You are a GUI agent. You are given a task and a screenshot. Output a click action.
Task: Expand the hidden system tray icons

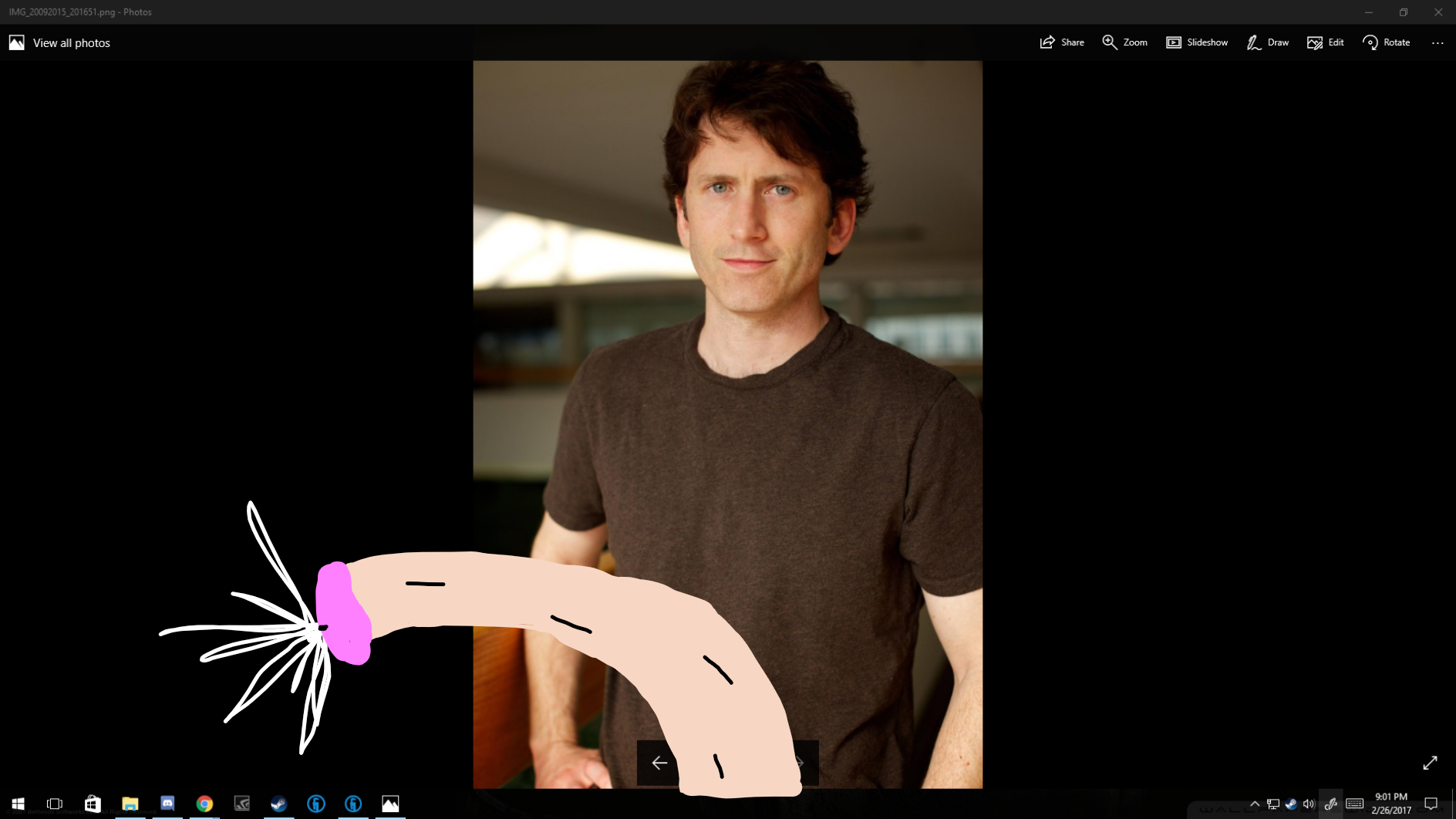point(1255,804)
